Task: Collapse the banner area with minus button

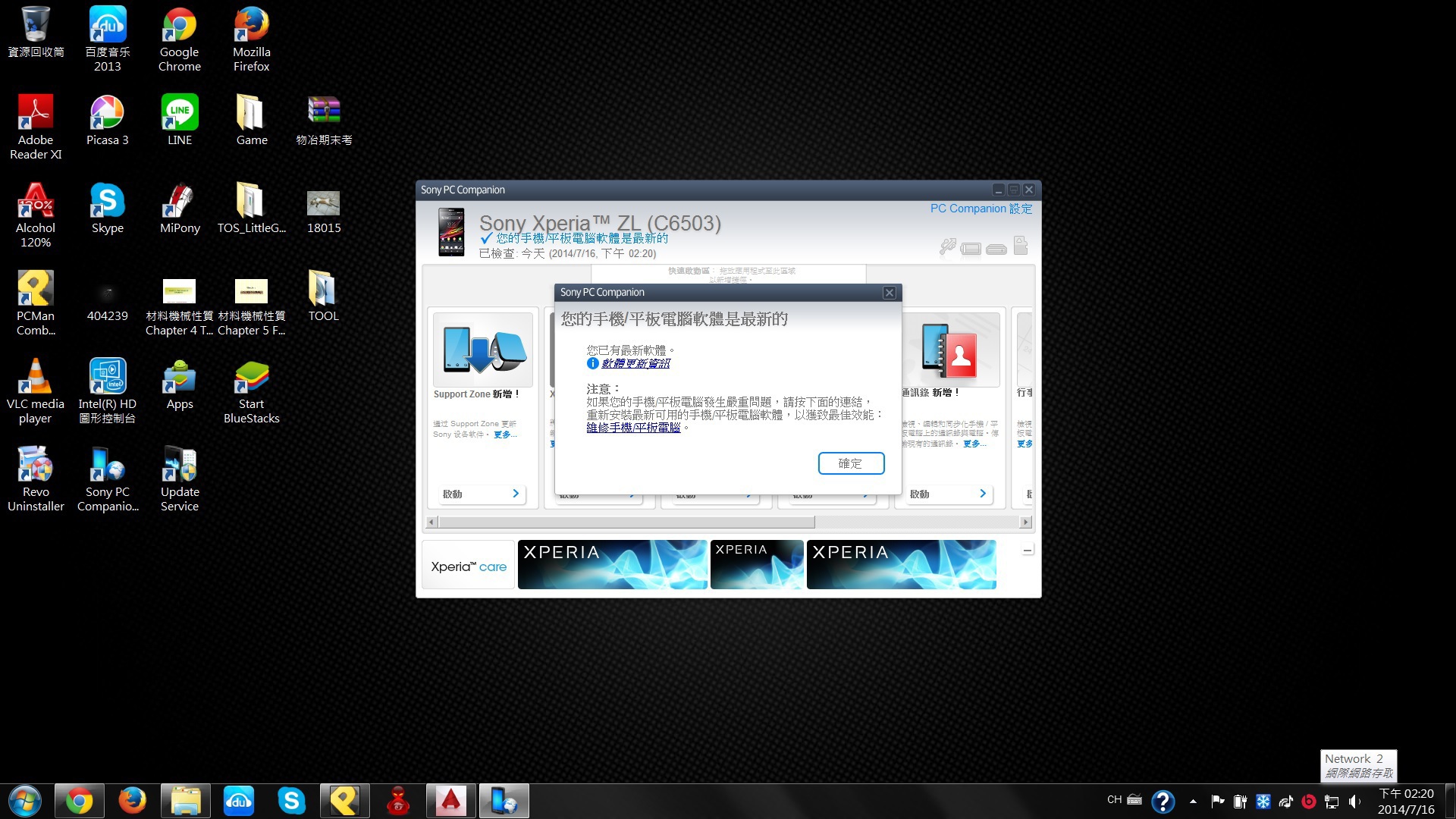Action: point(1028,551)
